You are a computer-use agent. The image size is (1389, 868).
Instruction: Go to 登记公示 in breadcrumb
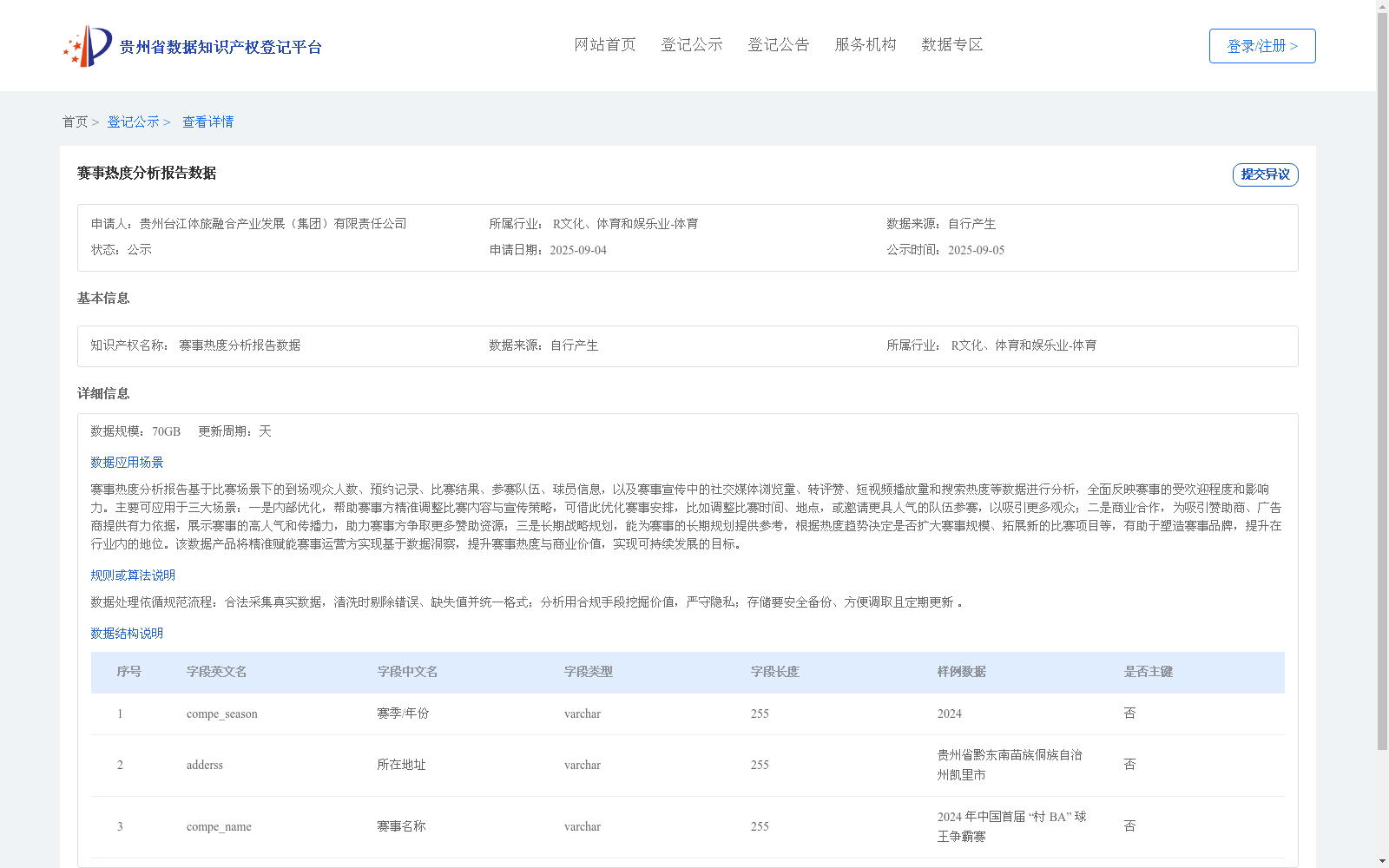[x=133, y=122]
